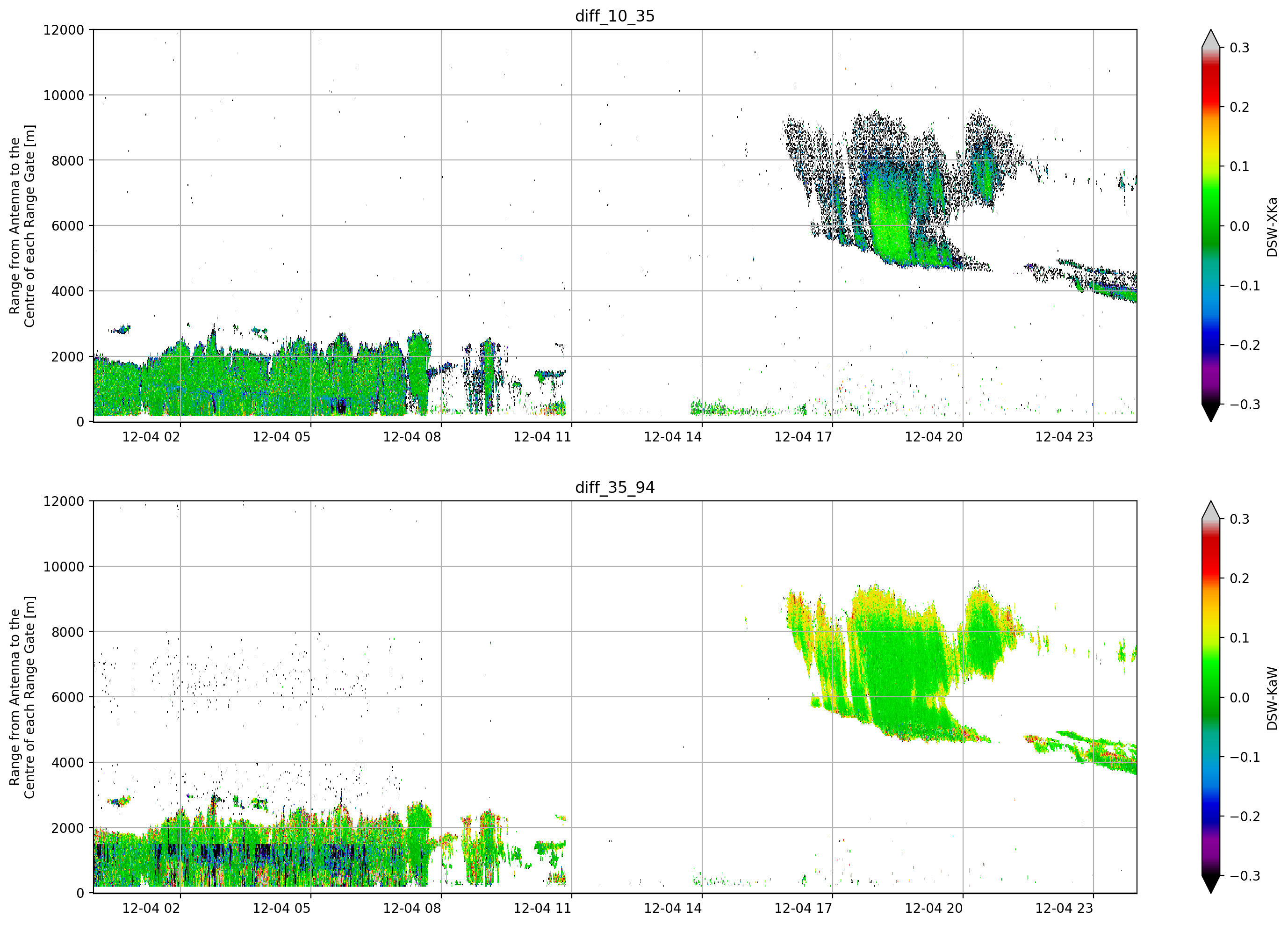Click '12-04 11' x-tick under diff_10_35 plot
Viewport: 1288px width, 925px height.
pyautogui.click(x=542, y=437)
